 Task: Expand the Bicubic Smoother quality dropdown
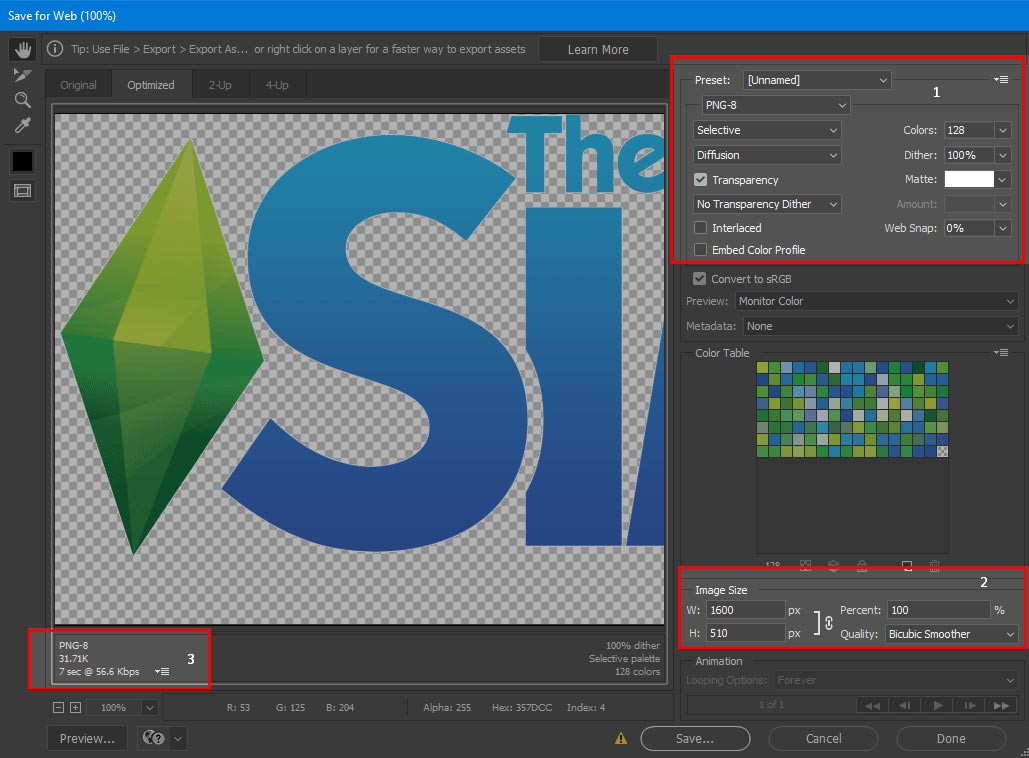[951, 634]
